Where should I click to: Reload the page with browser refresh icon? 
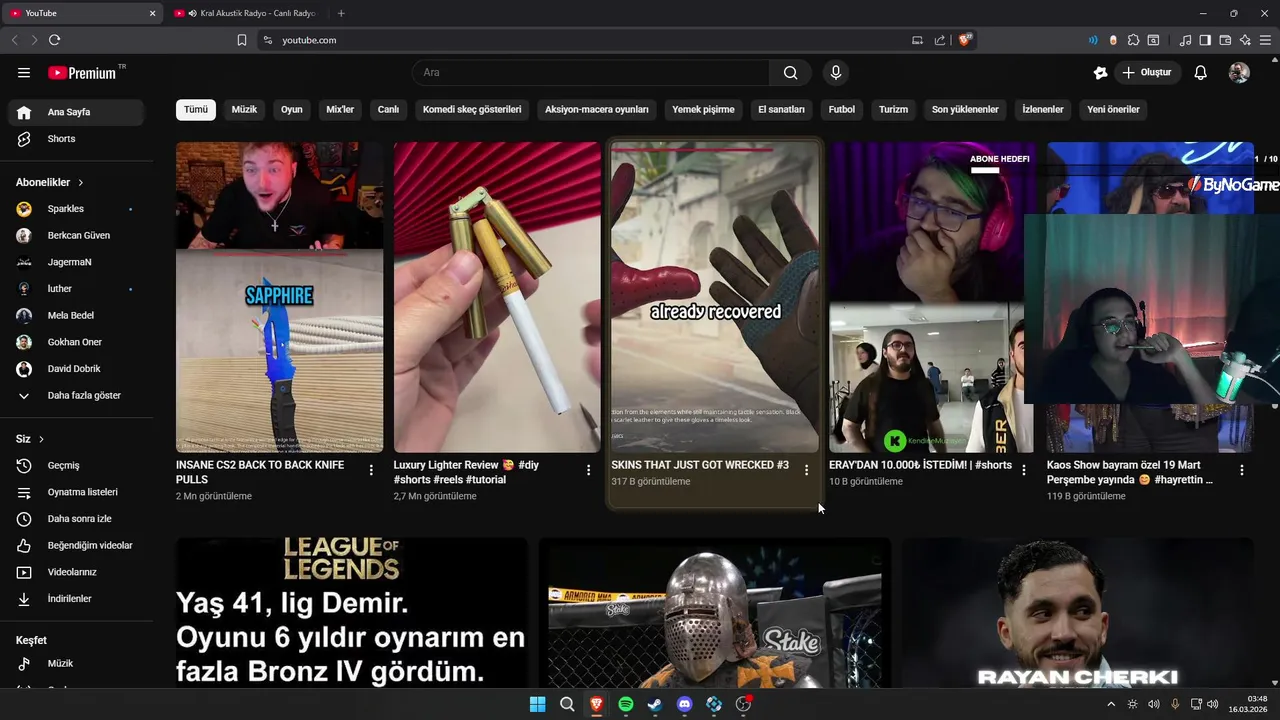[x=54, y=40]
